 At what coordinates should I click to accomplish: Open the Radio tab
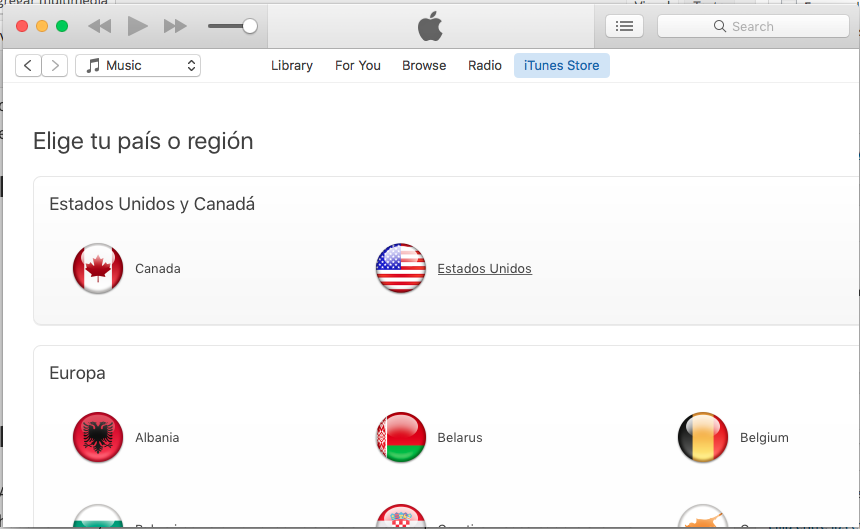point(485,65)
